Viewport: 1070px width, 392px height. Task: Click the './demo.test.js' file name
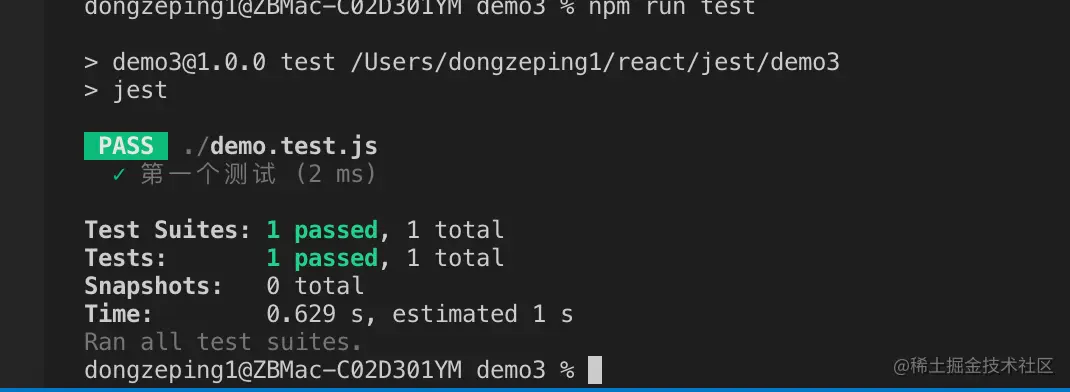coord(280,146)
